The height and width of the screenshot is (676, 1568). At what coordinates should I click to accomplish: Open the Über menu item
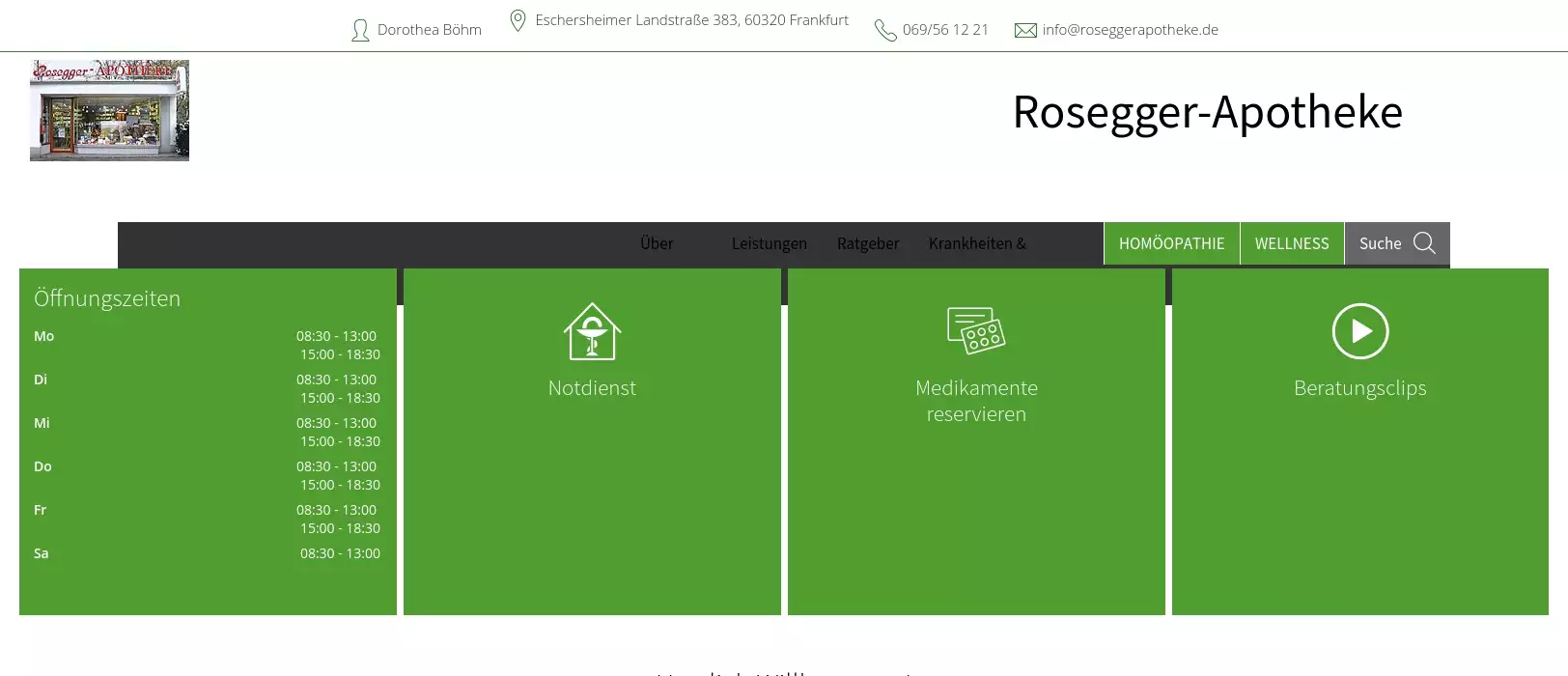point(657,243)
